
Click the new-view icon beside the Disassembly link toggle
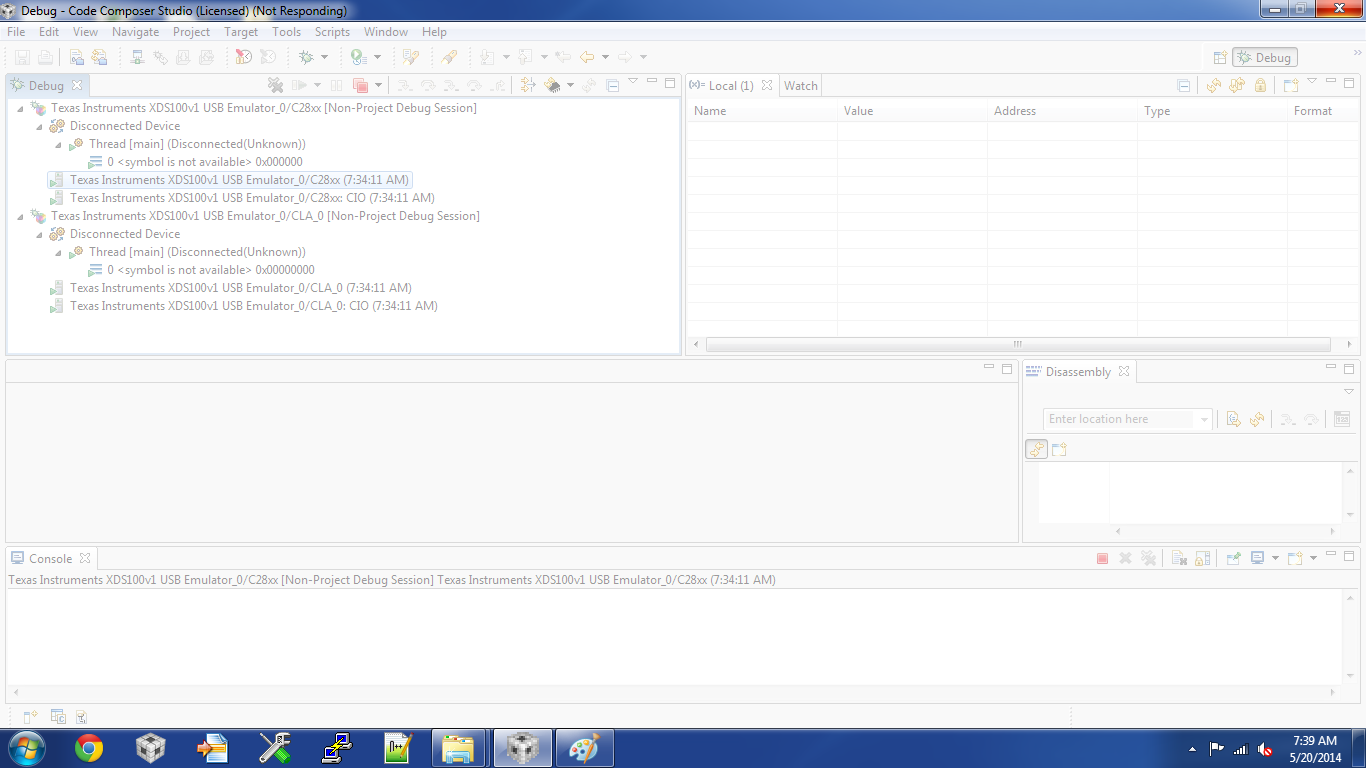1059,449
